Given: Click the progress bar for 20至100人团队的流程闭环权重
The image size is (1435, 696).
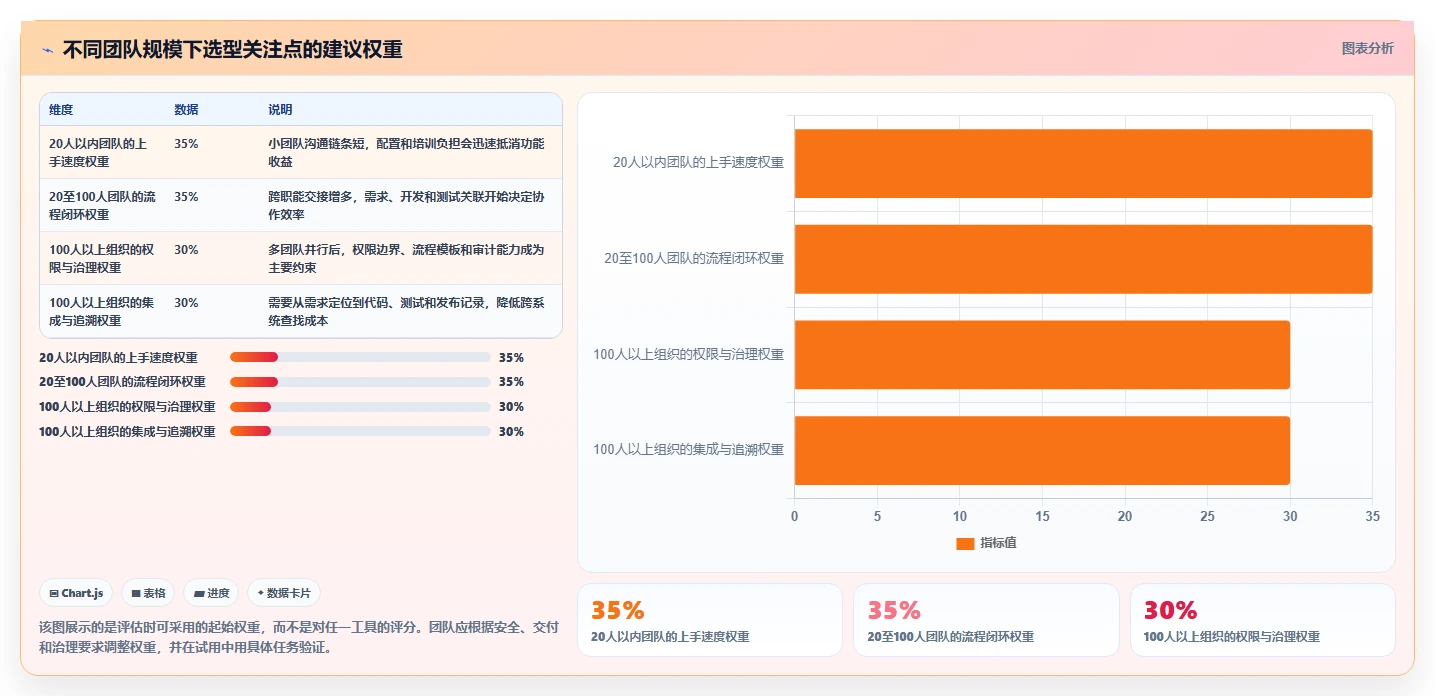Looking at the screenshot, I should point(360,382).
